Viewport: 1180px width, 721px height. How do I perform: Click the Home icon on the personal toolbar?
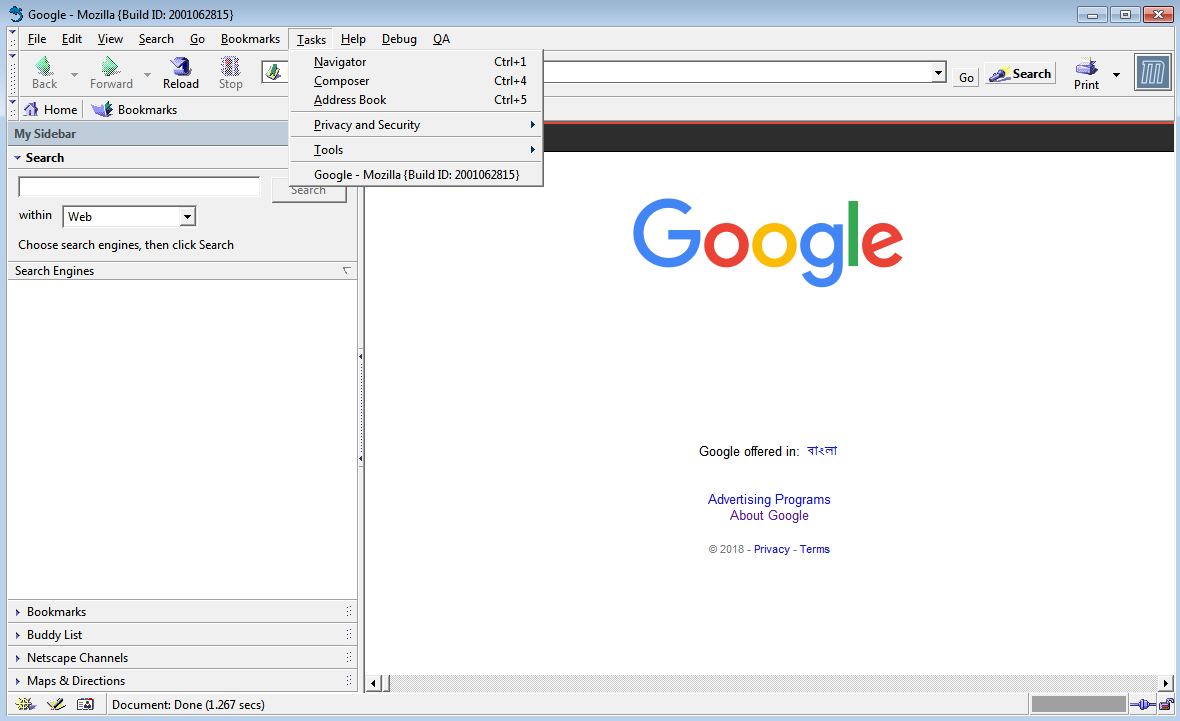click(x=33, y=109)
